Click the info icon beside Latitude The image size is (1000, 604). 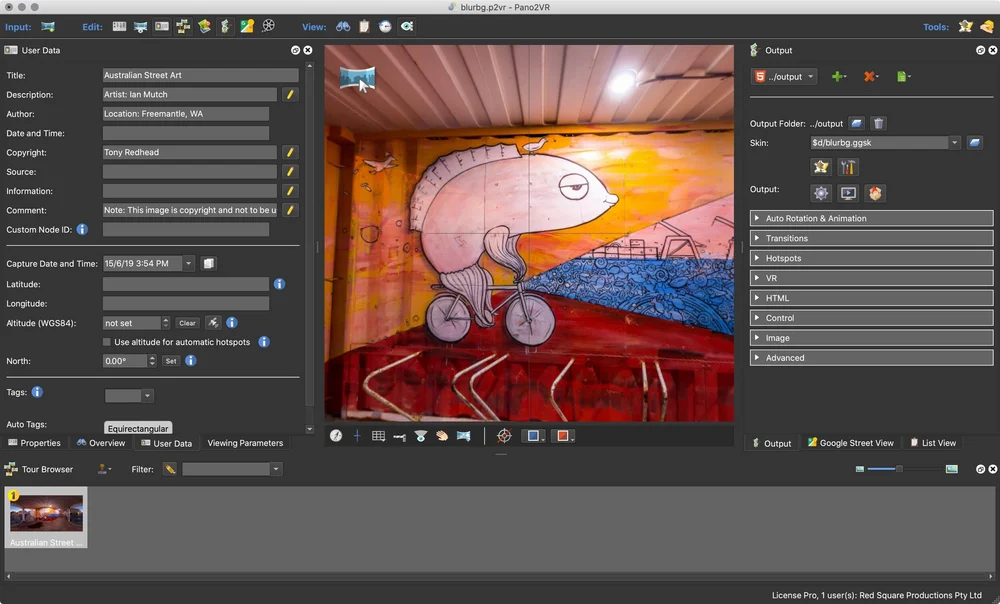[x=279, y=284]
